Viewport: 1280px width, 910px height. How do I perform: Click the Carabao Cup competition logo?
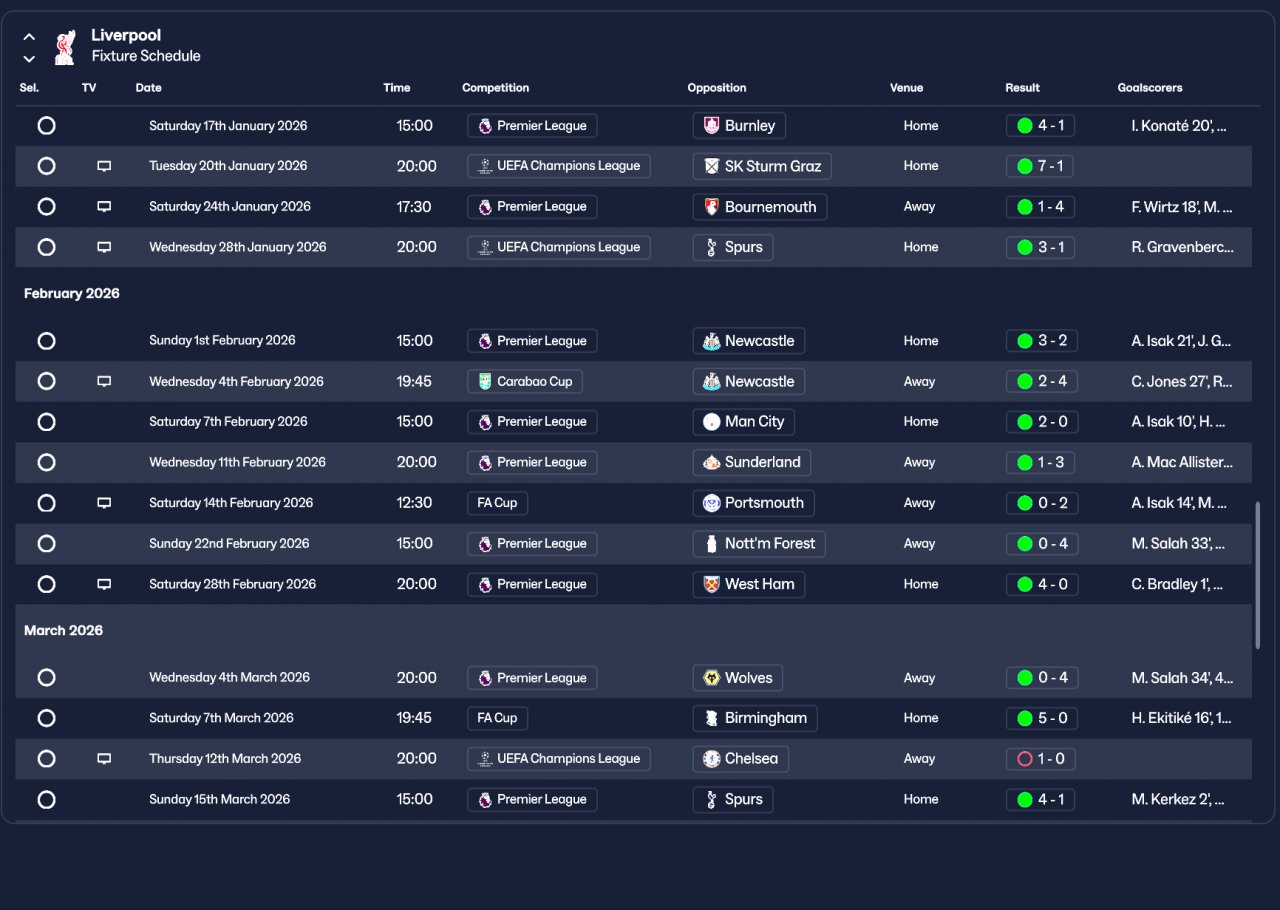tap(485, 381)
